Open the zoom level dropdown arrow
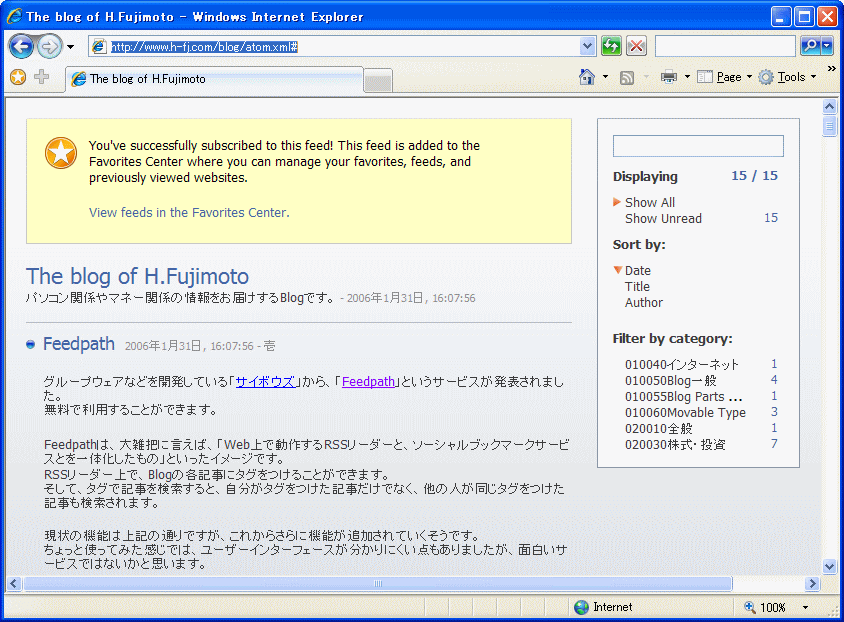The height and width of the screenshot is (622, 844). click(x=805, y=607)
